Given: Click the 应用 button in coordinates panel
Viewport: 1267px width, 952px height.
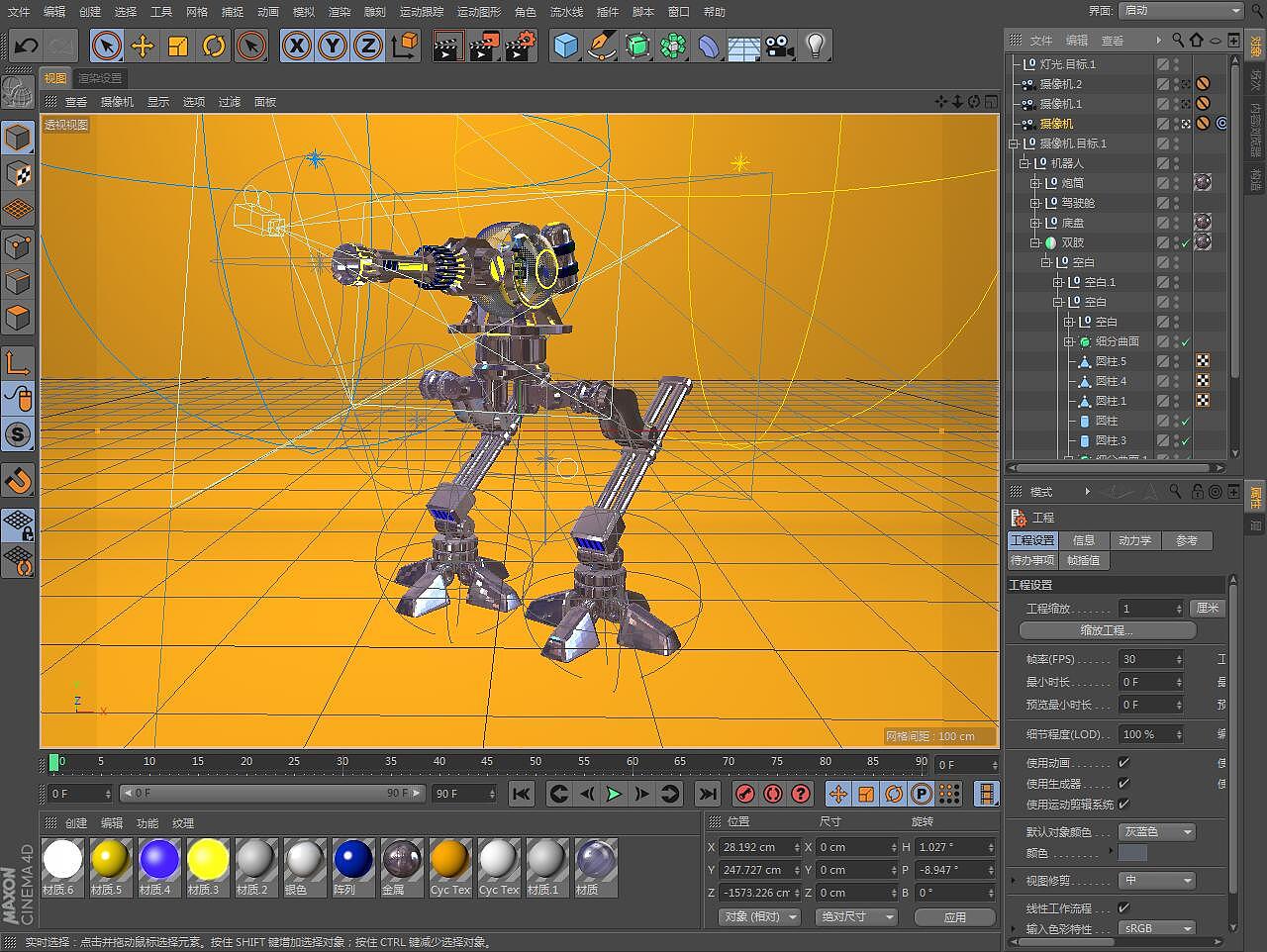Looking at the screenshot, I should [x=954, y=917].
